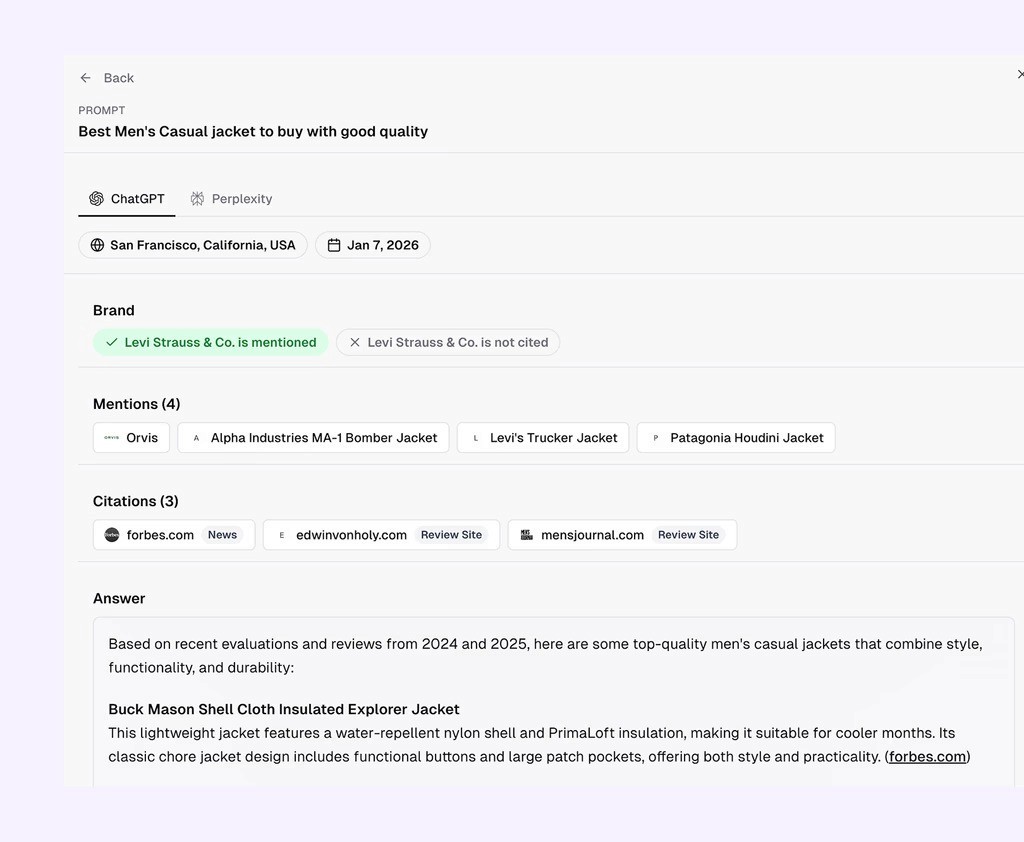The width and height of the screenshot is (1024, 842).
Task: Switch to the ChatGPT tab
Action: click(x=126, y=198)
